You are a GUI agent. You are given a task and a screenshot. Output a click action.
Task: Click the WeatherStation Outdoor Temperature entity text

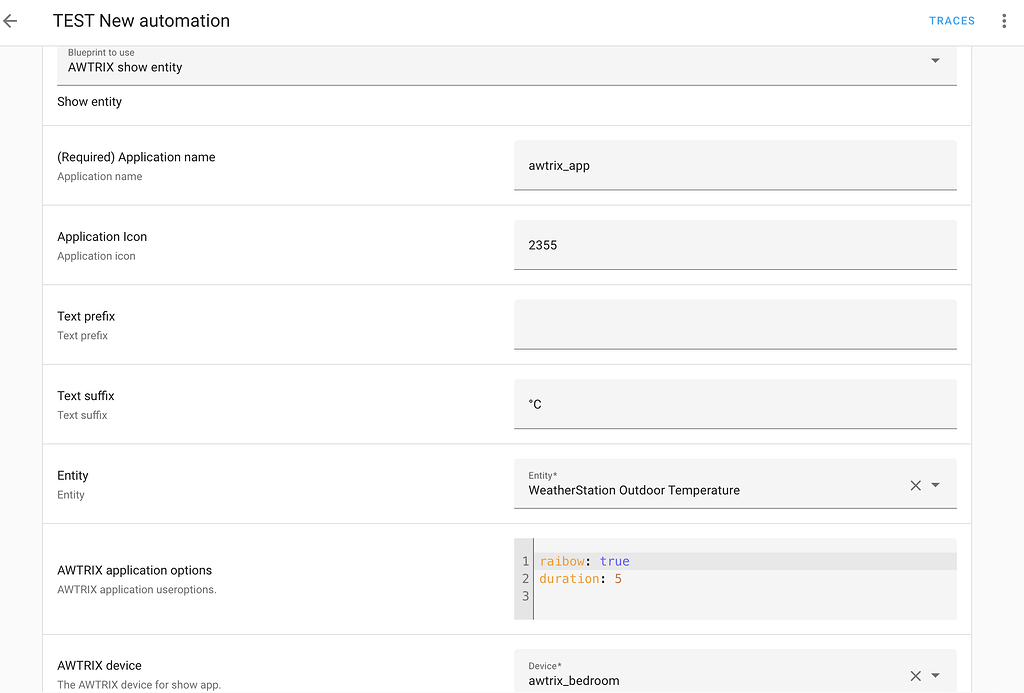tap(634, 491)
